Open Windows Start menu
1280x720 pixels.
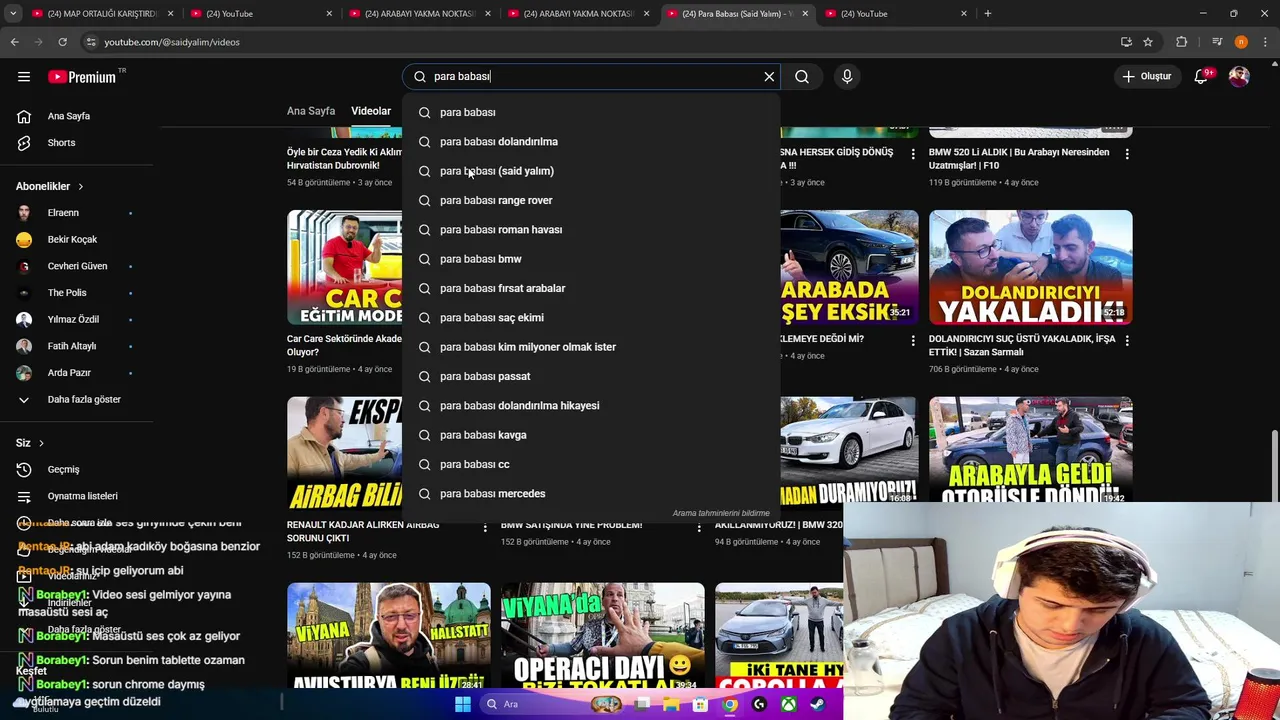[x=462, y=704]
